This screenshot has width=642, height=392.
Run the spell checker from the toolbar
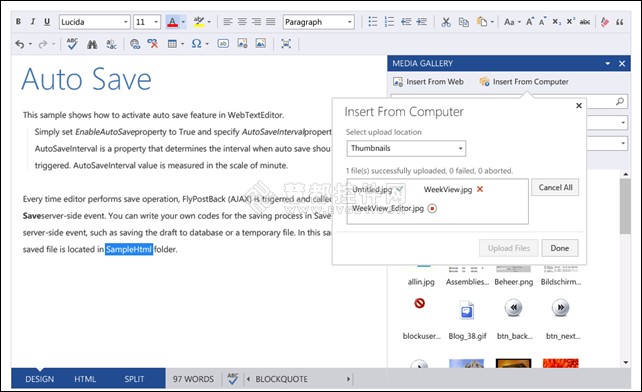(72, 43)
